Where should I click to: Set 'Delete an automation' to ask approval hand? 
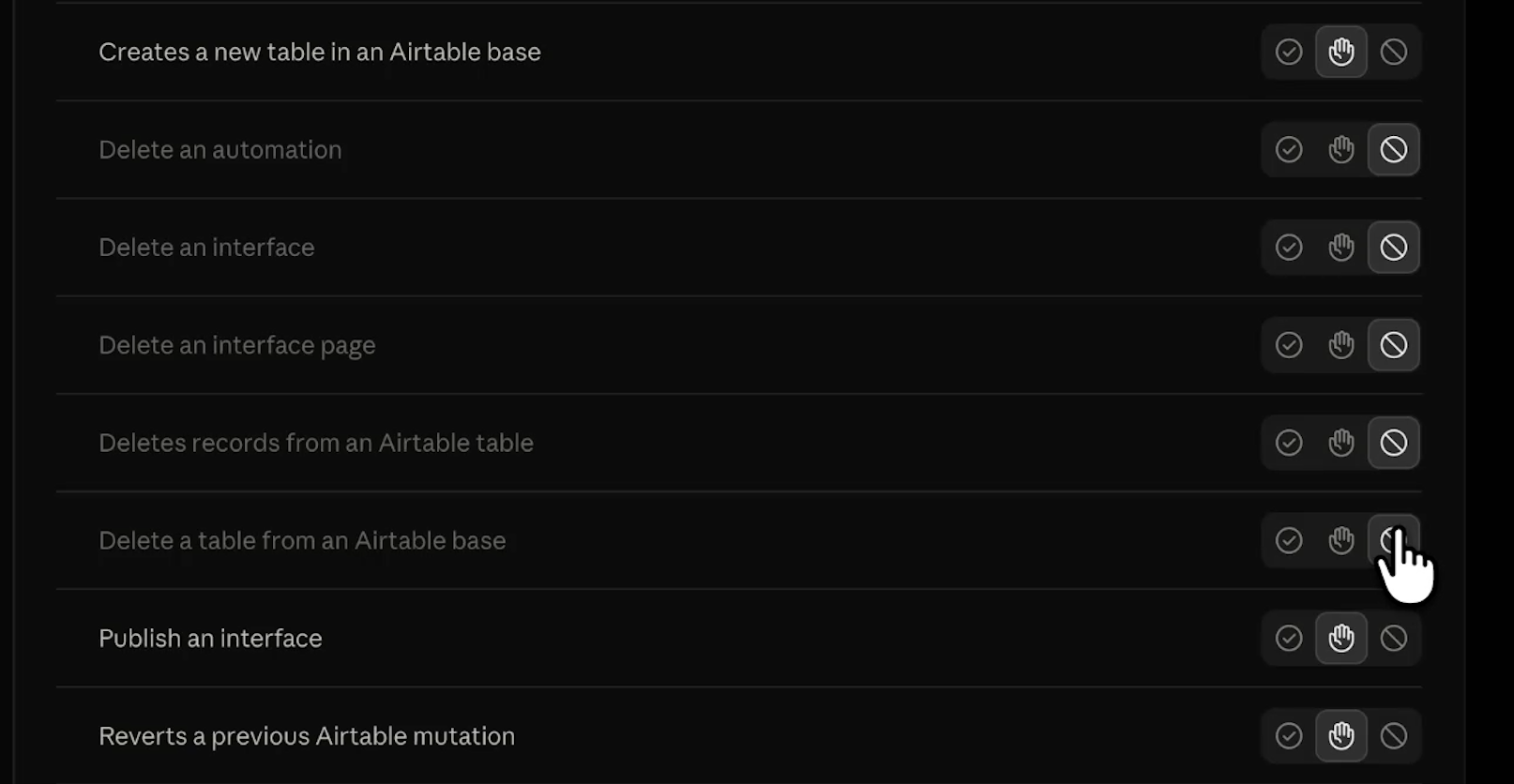[1341, 149]
